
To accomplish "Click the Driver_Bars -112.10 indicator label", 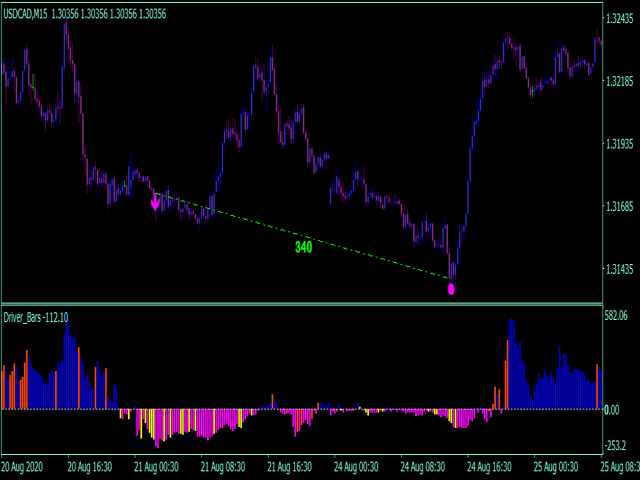I will click(x=36, y=317).
